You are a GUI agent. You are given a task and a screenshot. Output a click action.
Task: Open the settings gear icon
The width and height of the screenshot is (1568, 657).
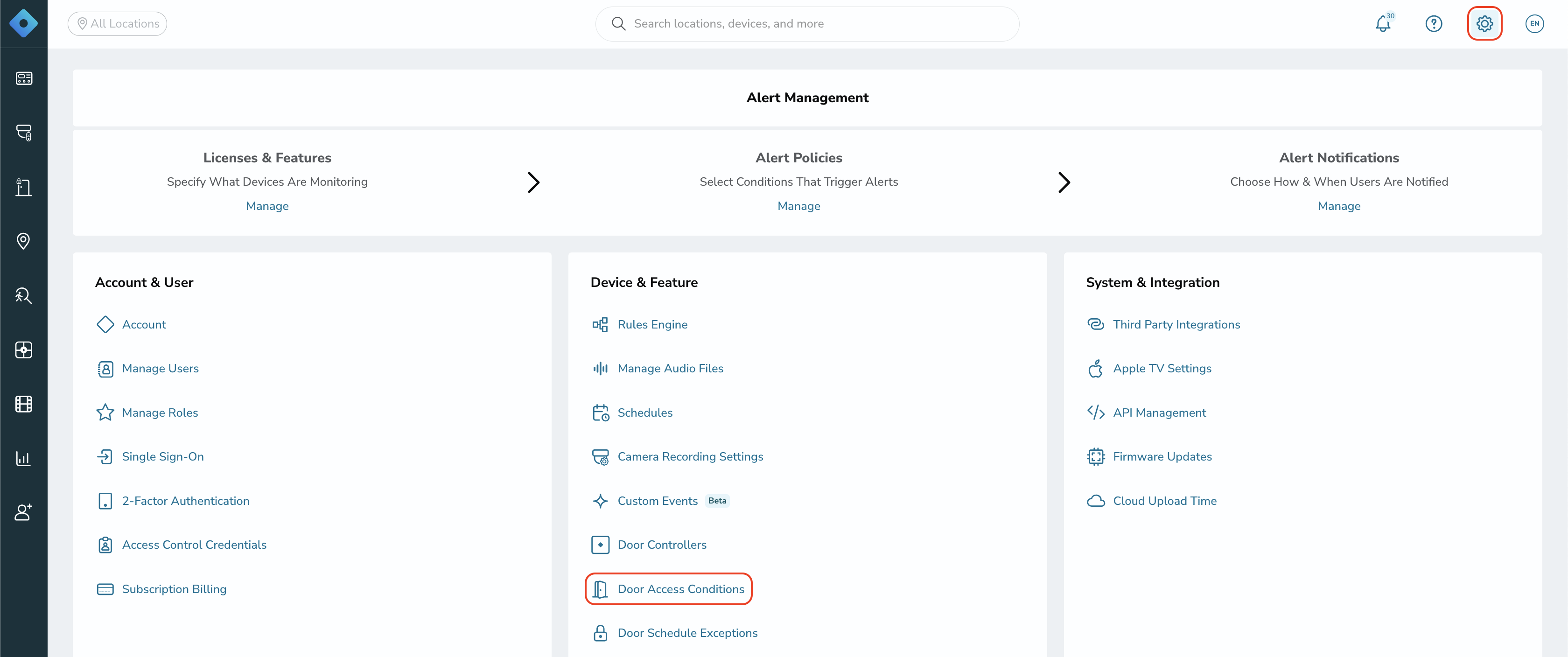1484,24
